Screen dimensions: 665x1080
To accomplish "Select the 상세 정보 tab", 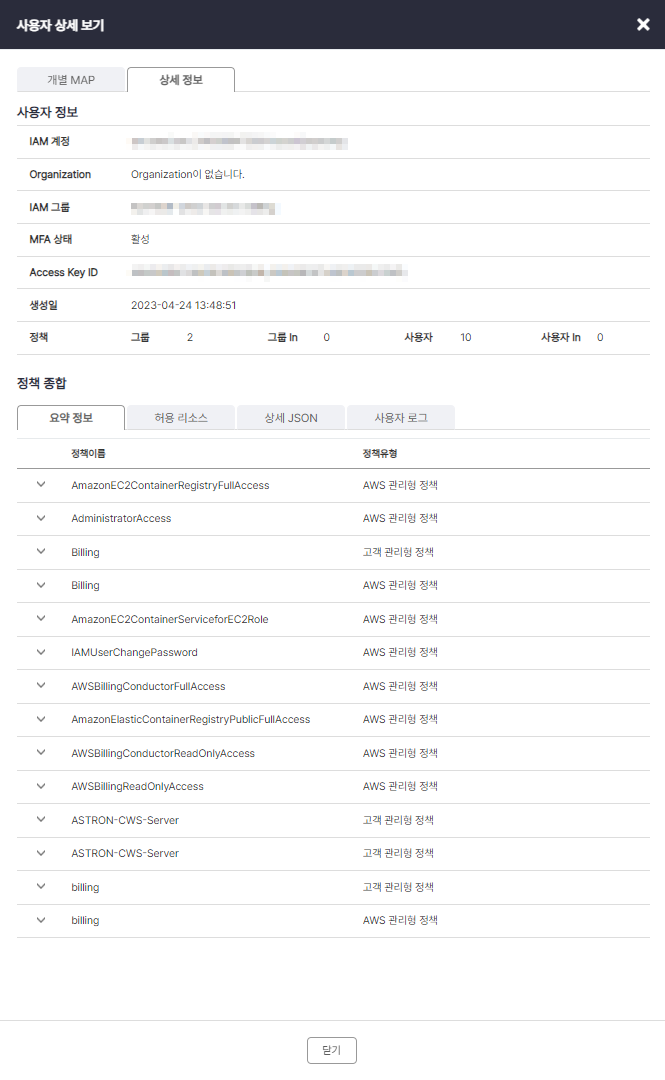I will point(181,79).
